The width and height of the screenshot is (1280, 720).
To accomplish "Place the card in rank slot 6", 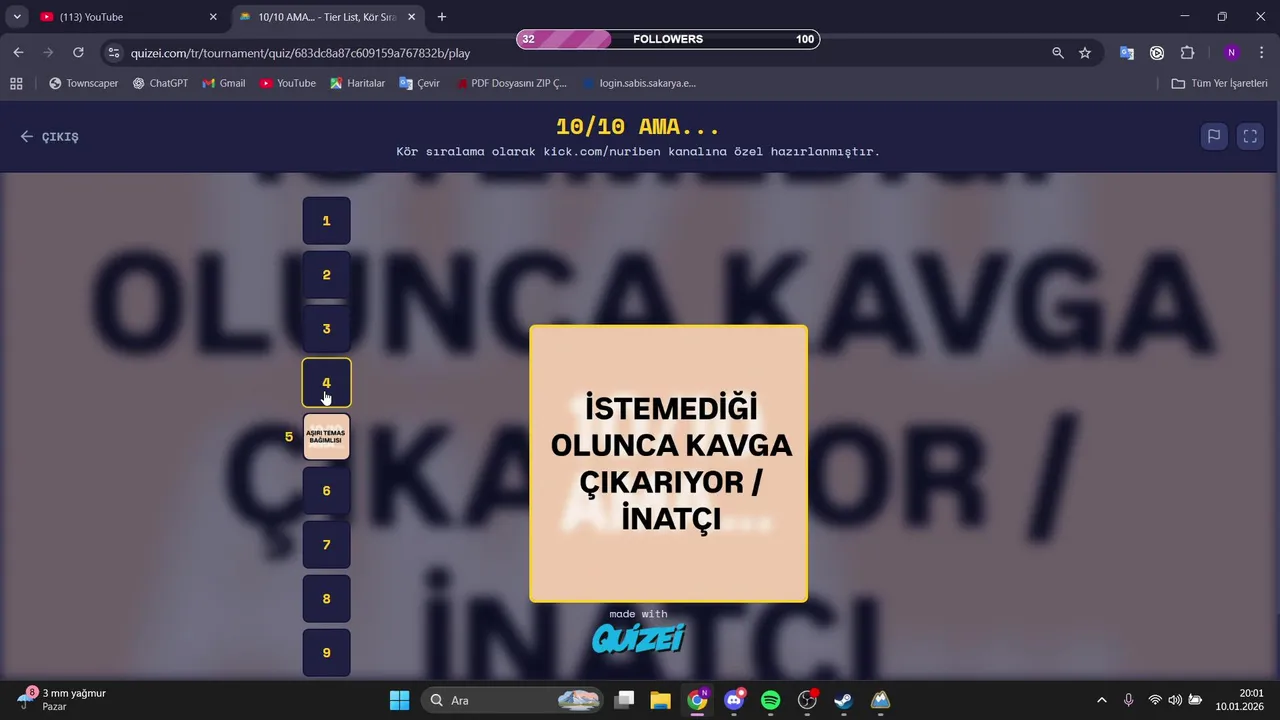I will pos(326,490).
